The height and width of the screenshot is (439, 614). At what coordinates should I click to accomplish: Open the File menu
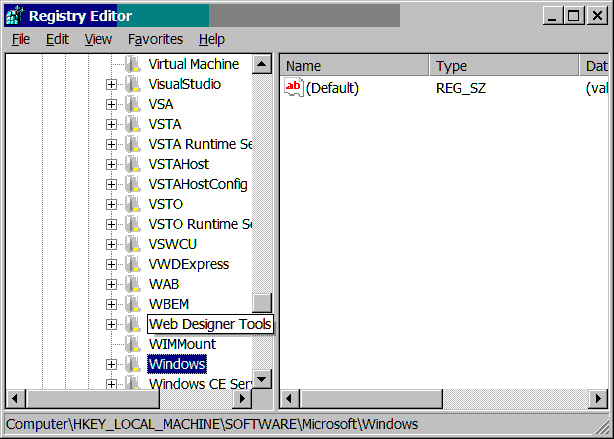[x=21, y=39]
